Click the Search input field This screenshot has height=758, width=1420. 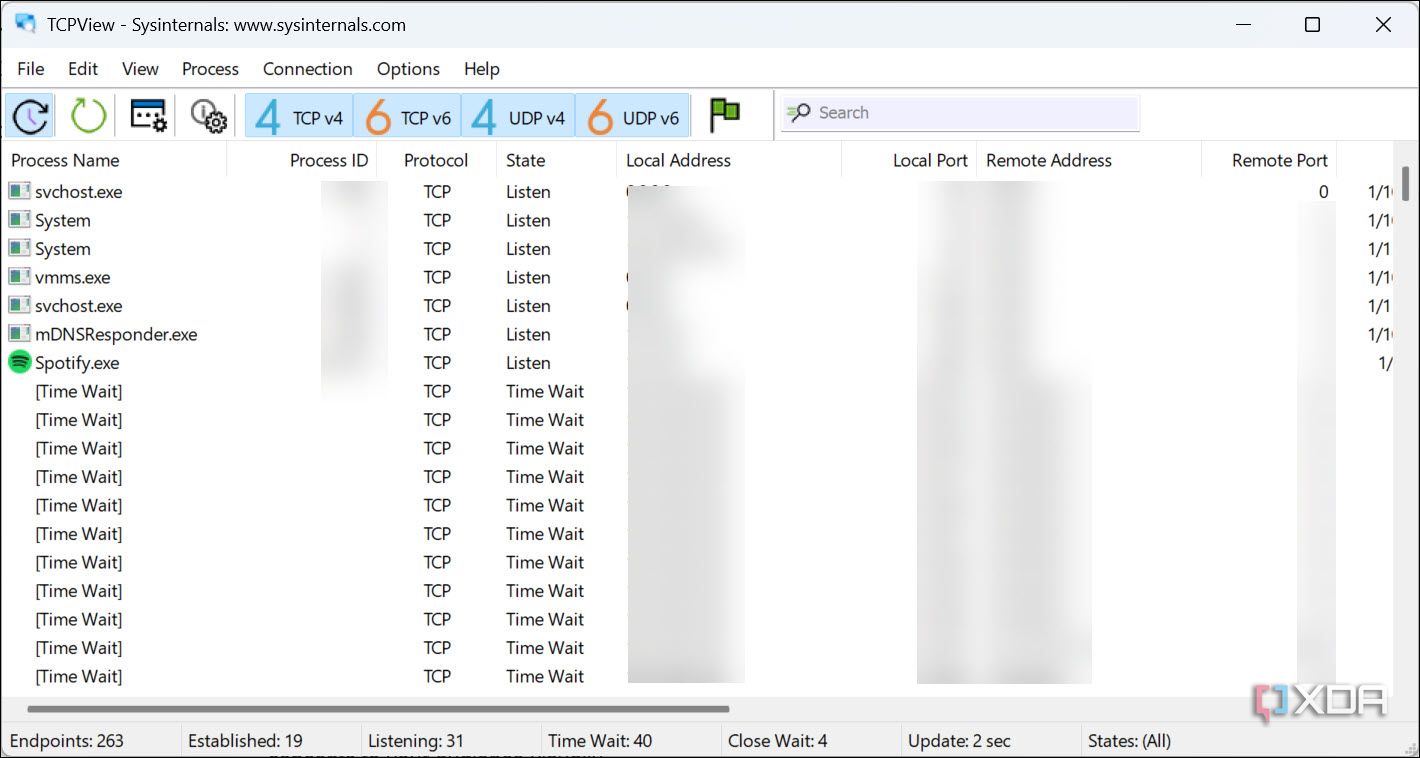click(960, 113)
